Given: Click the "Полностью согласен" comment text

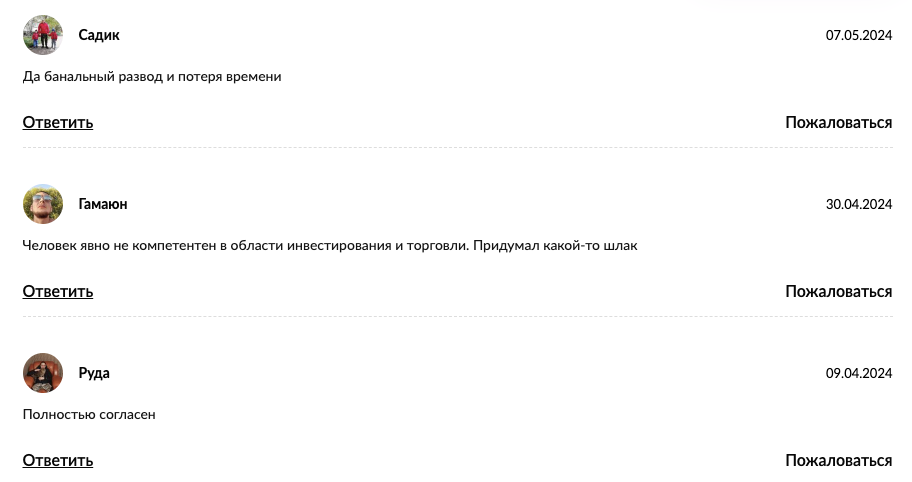Looking at the screenshot, I should (x=89, y=414).
